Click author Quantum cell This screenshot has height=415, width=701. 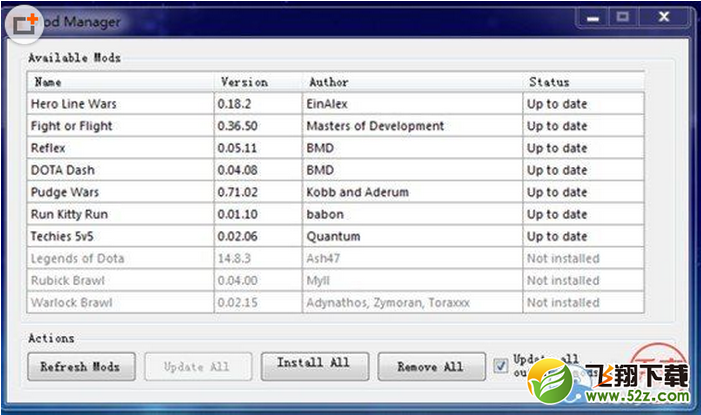[x=413, y=236]
